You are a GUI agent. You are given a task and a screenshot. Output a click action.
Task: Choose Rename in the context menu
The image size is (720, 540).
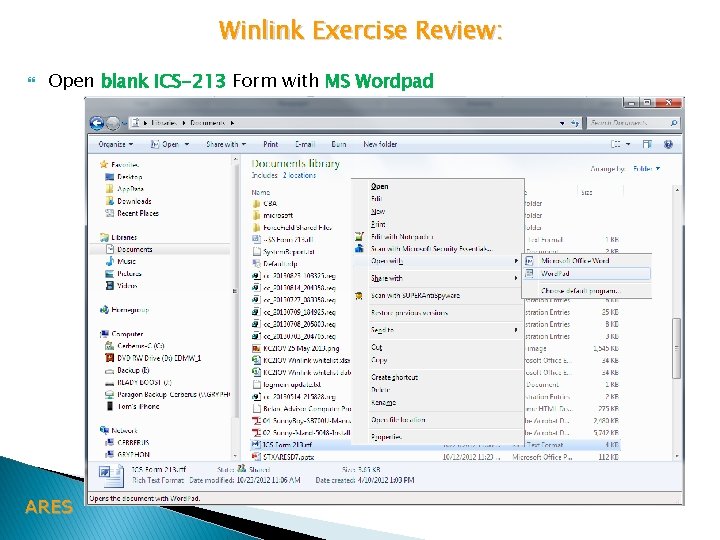click(x=383, y=403)
